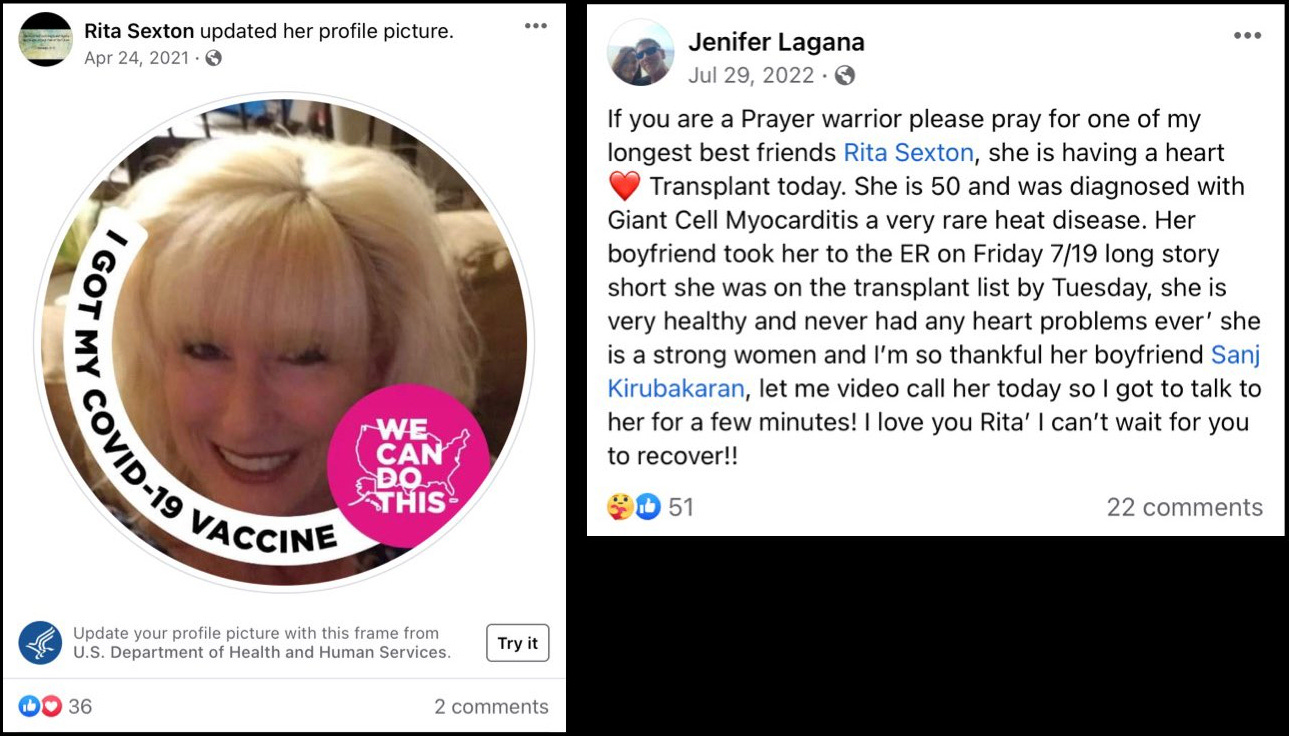This screenshot has height=736, width=1289.
Task: Click the U.S. Department of Health logo icon
Action: tap(41, 643)
